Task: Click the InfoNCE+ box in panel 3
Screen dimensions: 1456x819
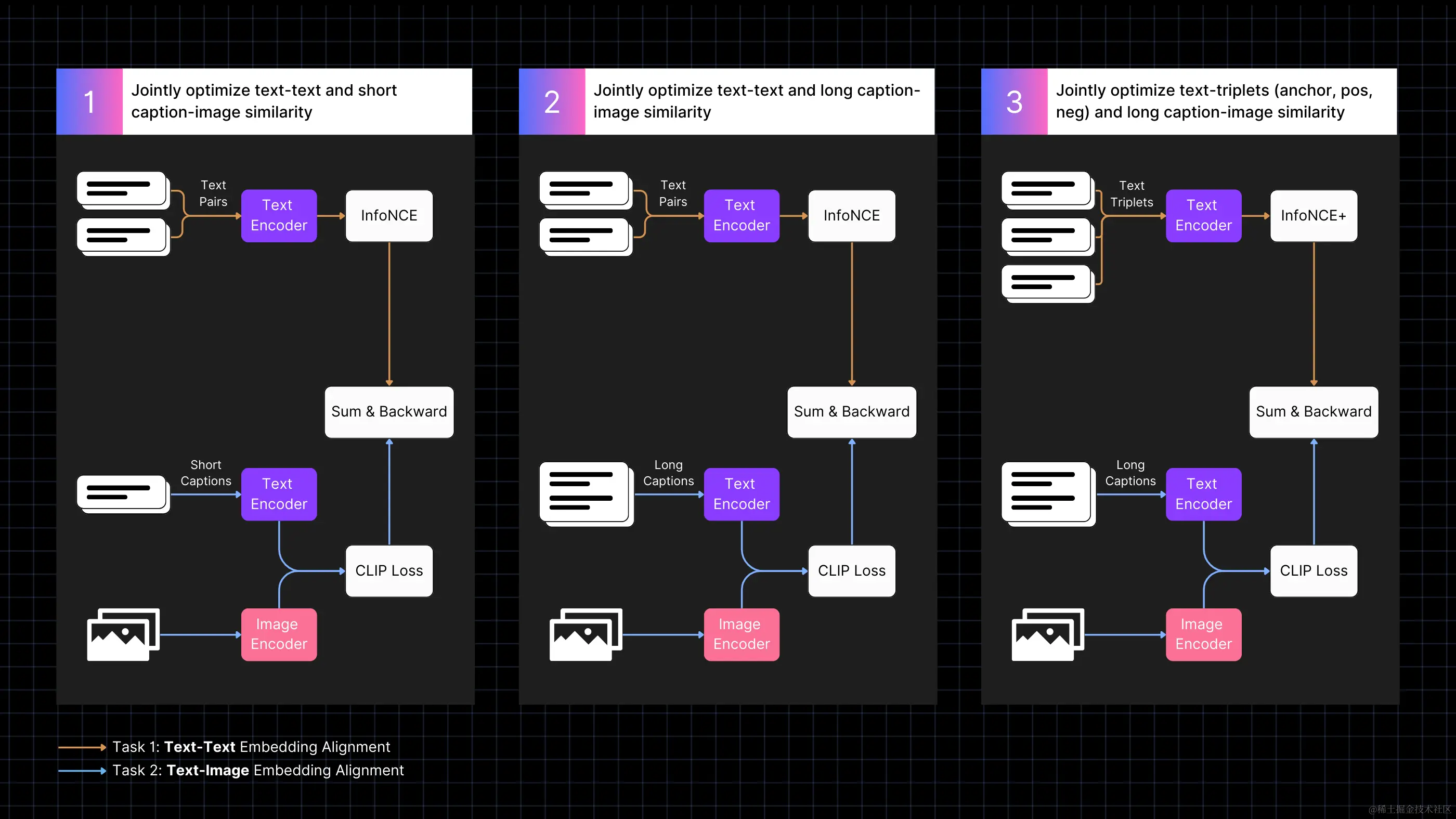Action: [1313, 216]
